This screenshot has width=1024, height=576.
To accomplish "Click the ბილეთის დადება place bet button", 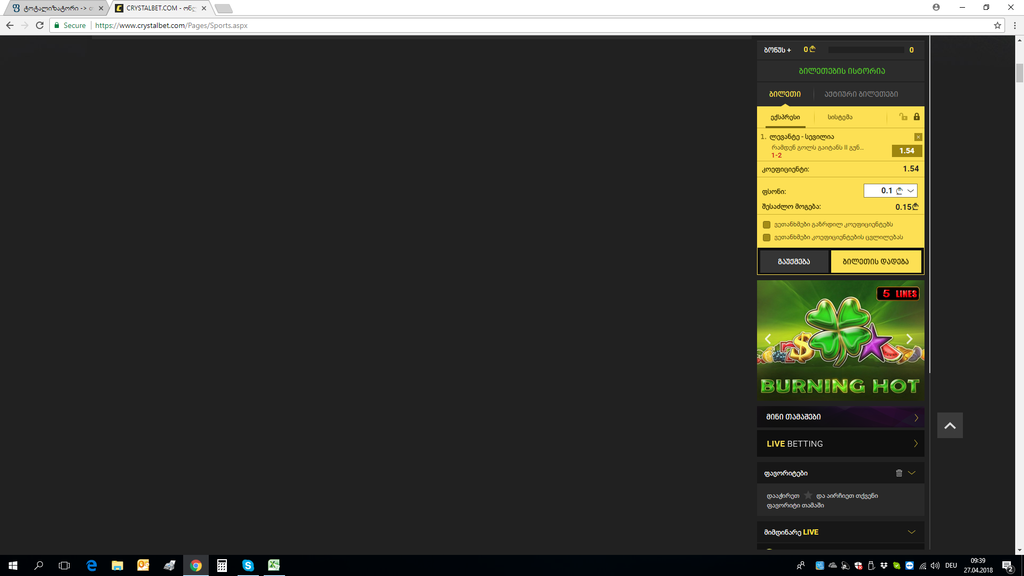I will [876, 261].
